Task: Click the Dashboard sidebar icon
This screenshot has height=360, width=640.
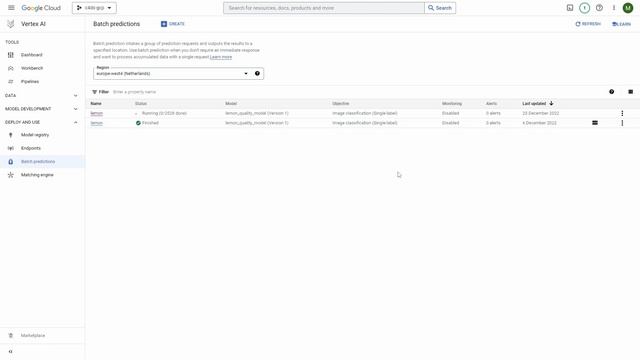Action: [11, 55]
